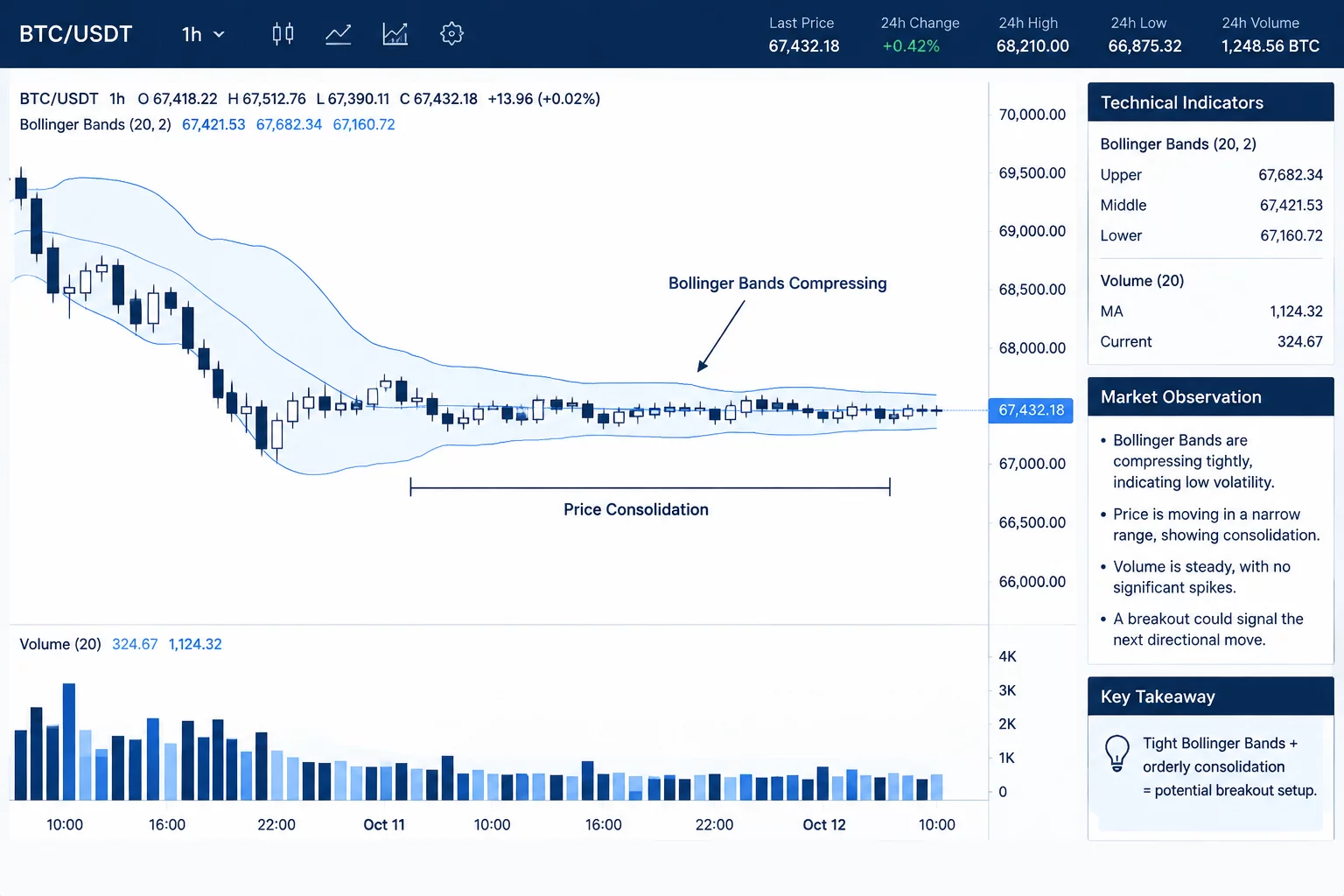Open the indicators chart icon

[x=395, y=34]
